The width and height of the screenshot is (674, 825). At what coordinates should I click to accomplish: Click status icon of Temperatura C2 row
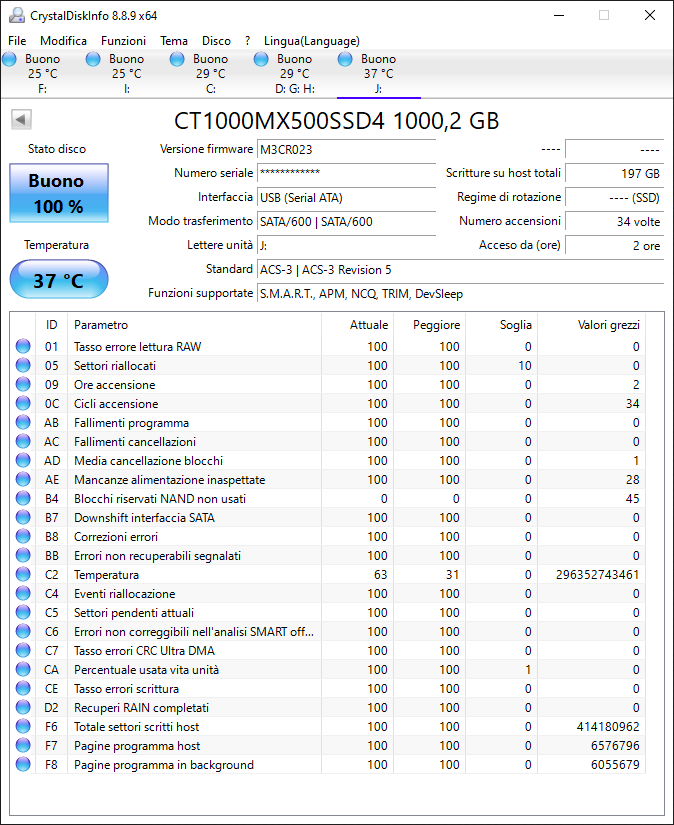(x=23, y=574)
